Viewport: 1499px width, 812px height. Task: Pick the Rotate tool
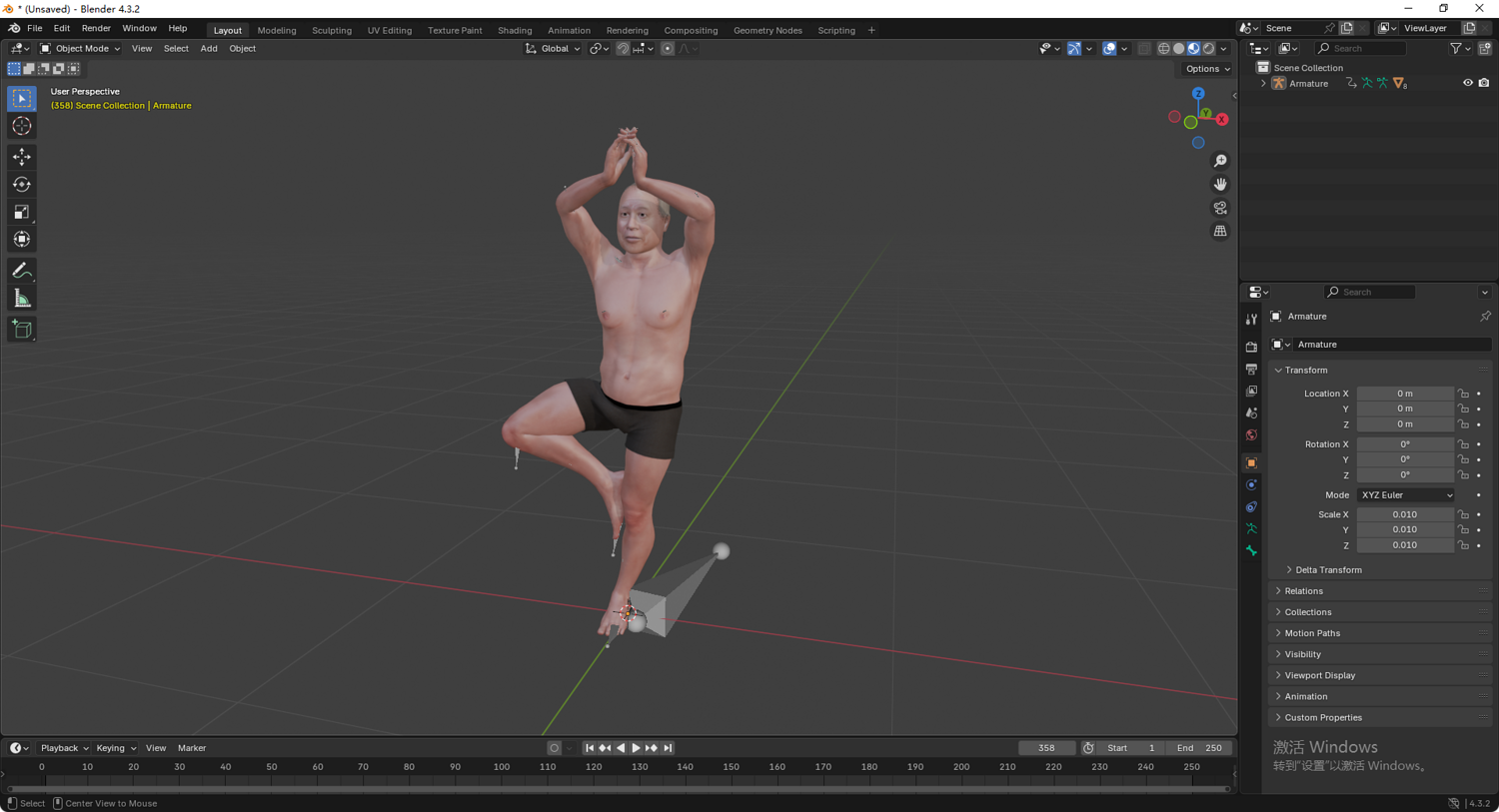point(22,185)
